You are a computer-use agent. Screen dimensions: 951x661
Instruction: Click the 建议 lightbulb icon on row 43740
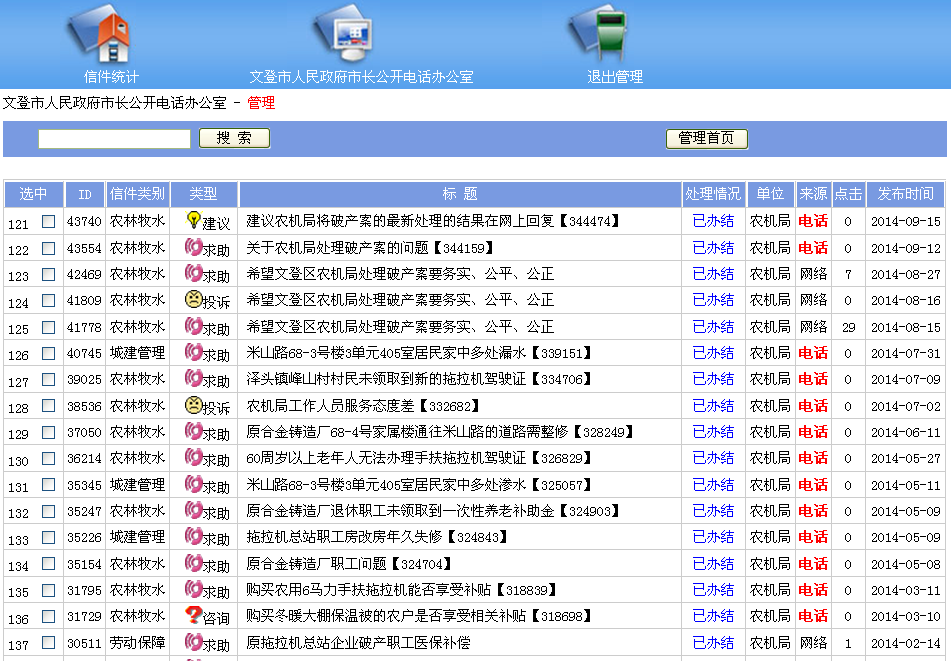tap(192, 221)
